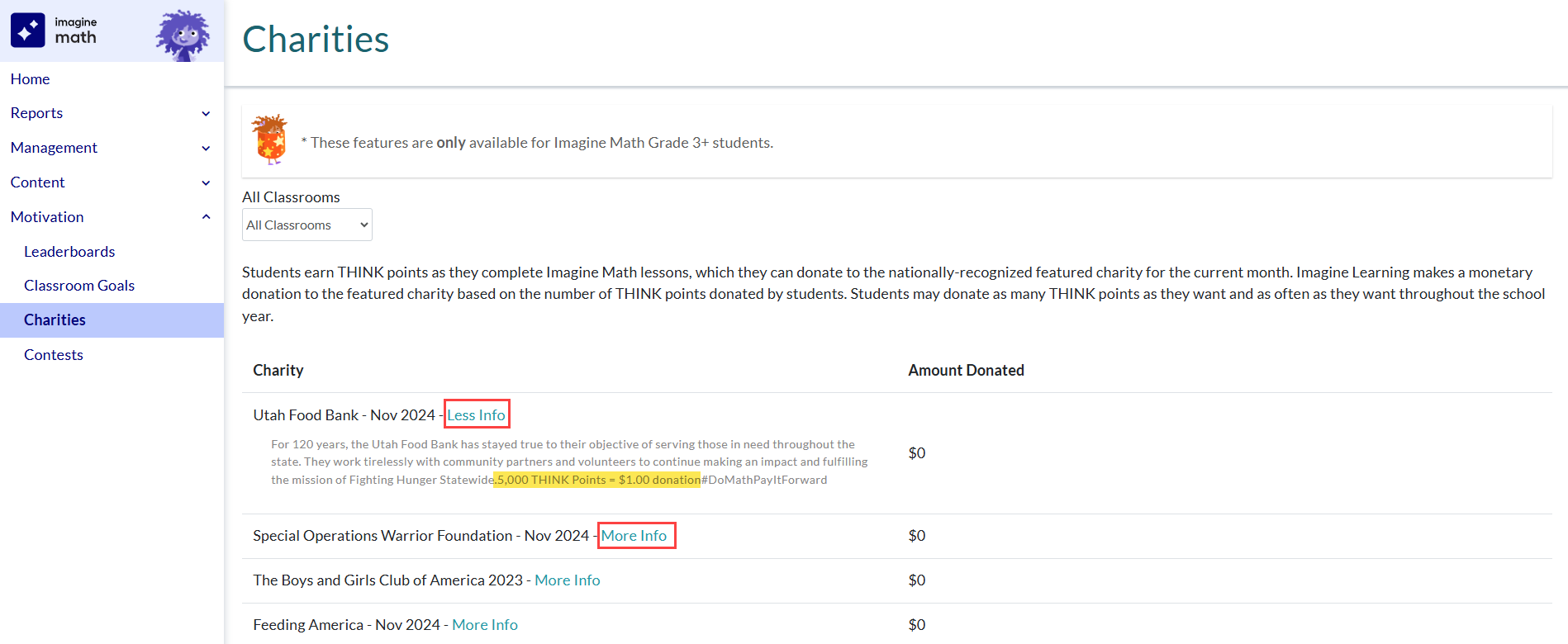Click the Grade 3+ availability notice text
This screenshot has height=644, width=1568.
pos(537,143)
